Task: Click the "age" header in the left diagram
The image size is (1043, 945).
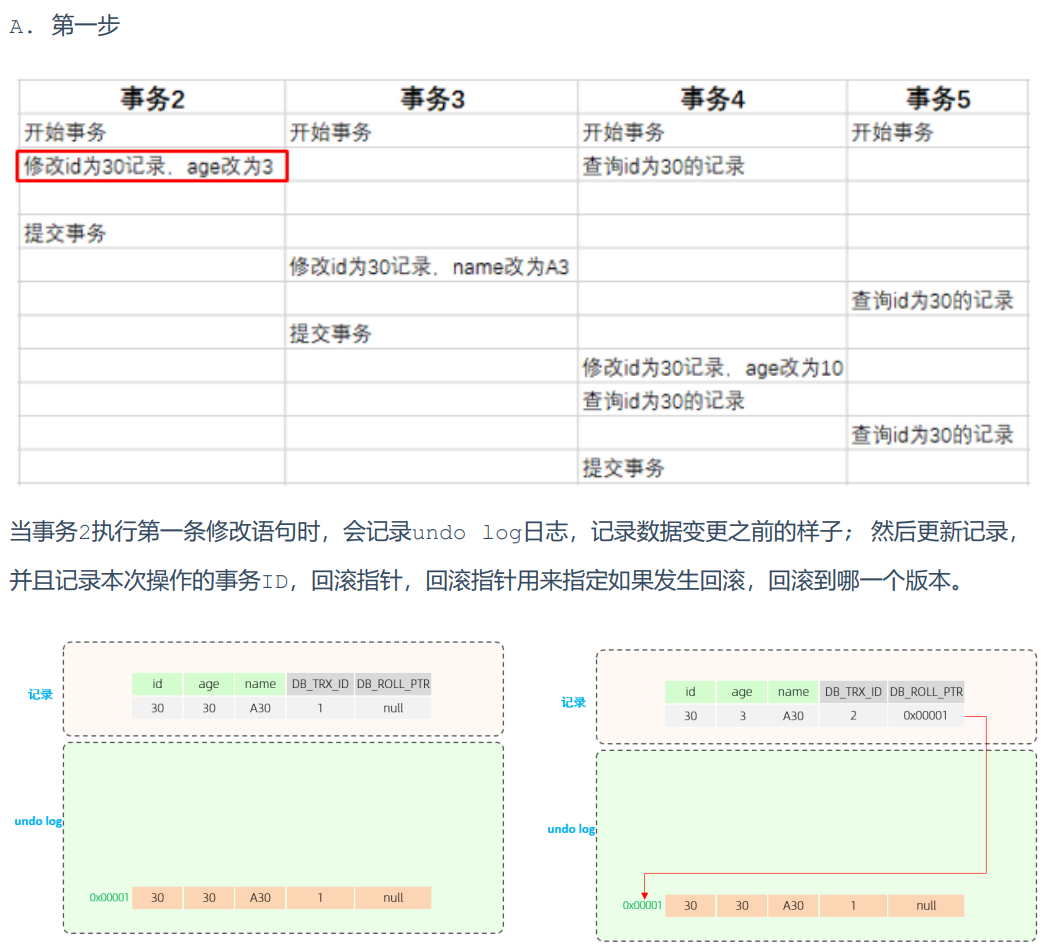Action: click(209, 684)
